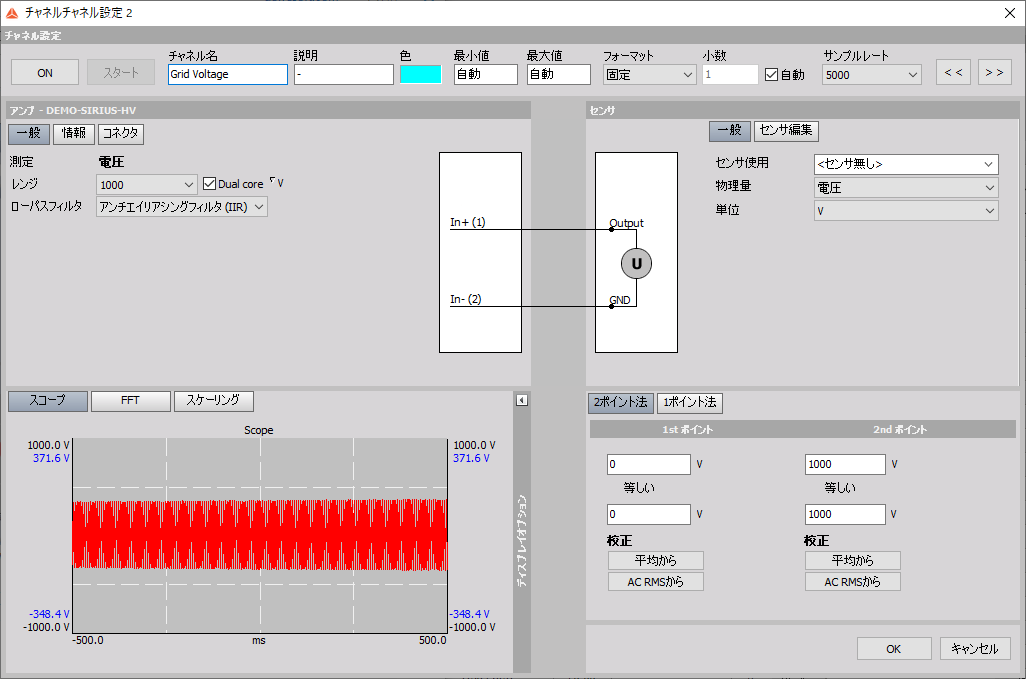Click the In- (2) label
This screenshot has width=1026, height=679.
(465, 299)
